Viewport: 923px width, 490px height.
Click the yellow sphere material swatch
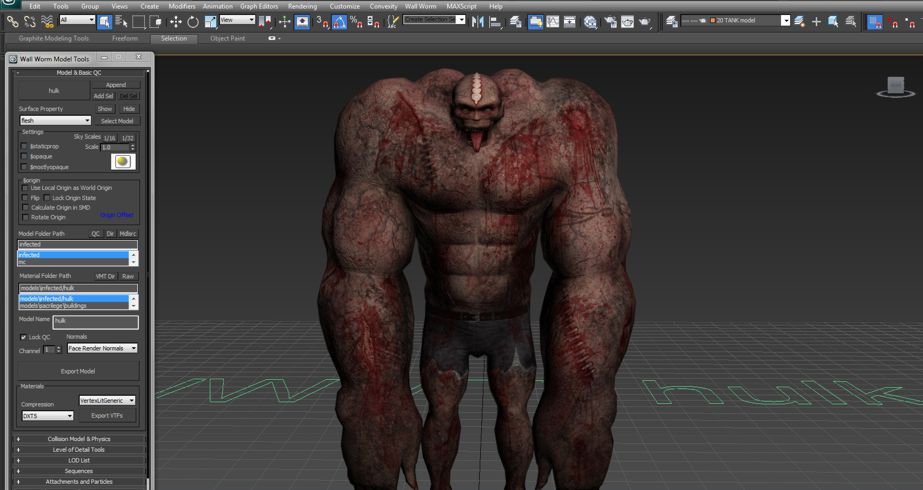pyautogui.click(x=123, y=161)
